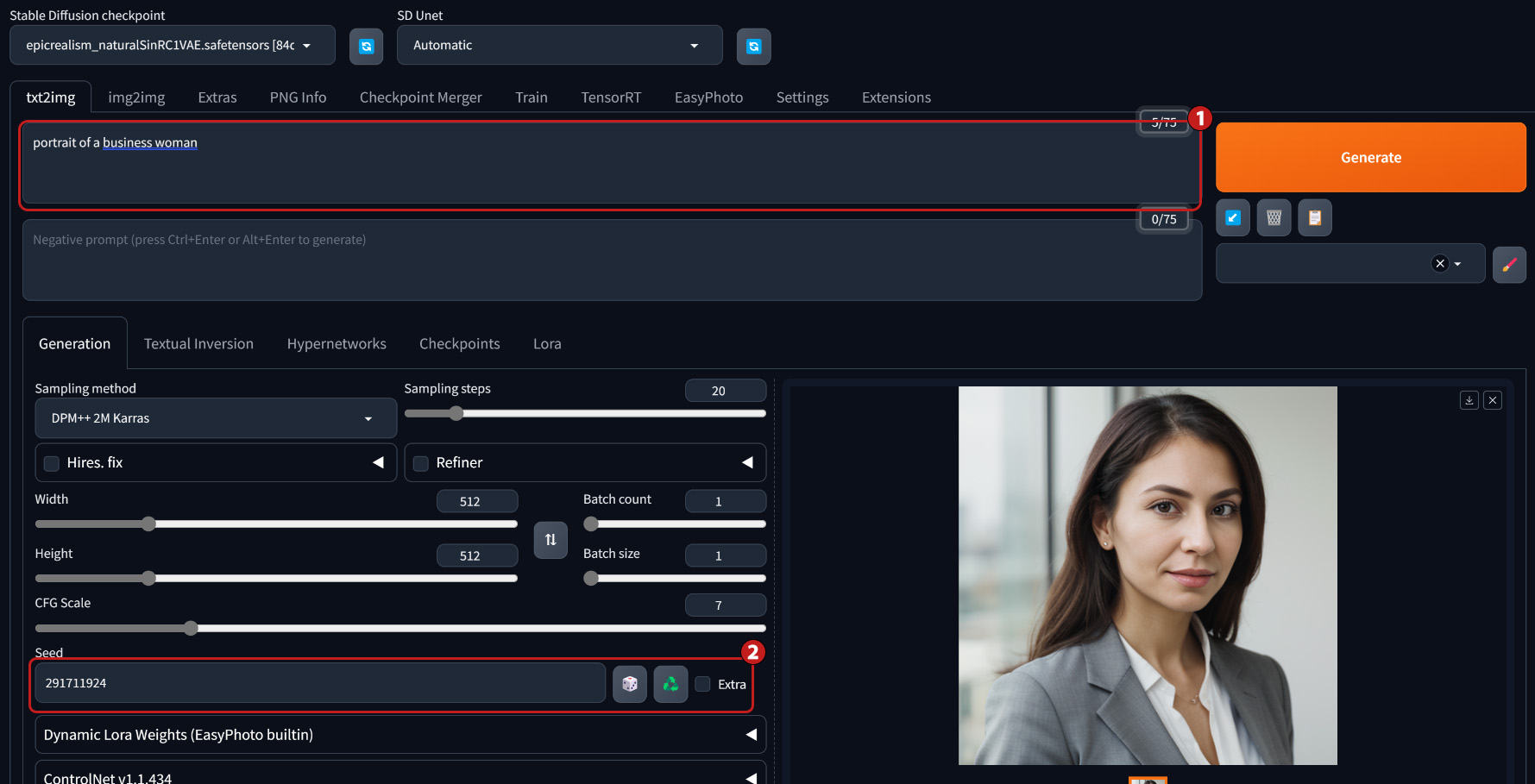Viewport: 1535px width, 784px height.
Task: Swap width and height values
Action: [550, 540]
